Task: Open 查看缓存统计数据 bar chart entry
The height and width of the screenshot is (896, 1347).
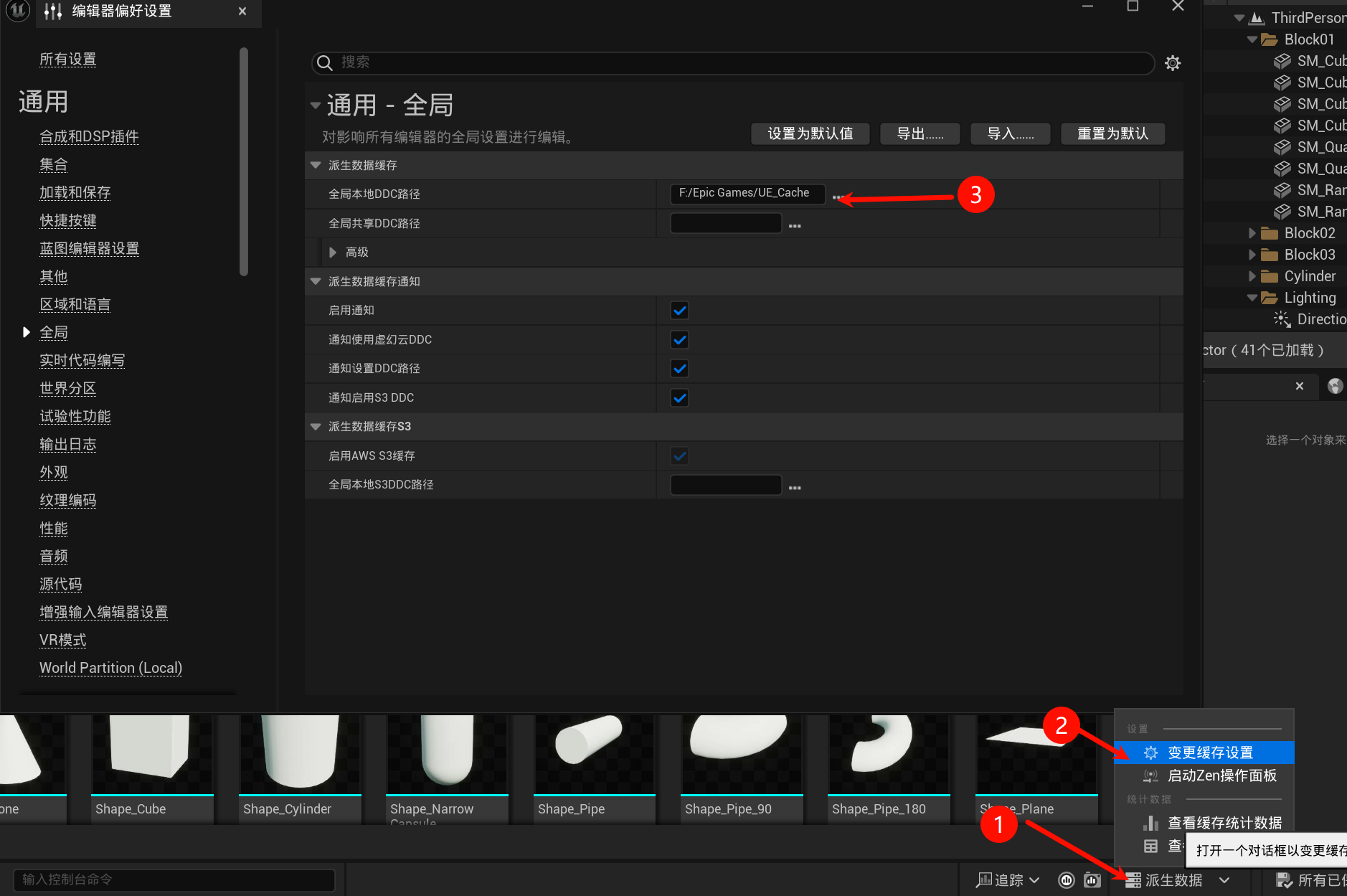Action: (x=1224, y=823)
